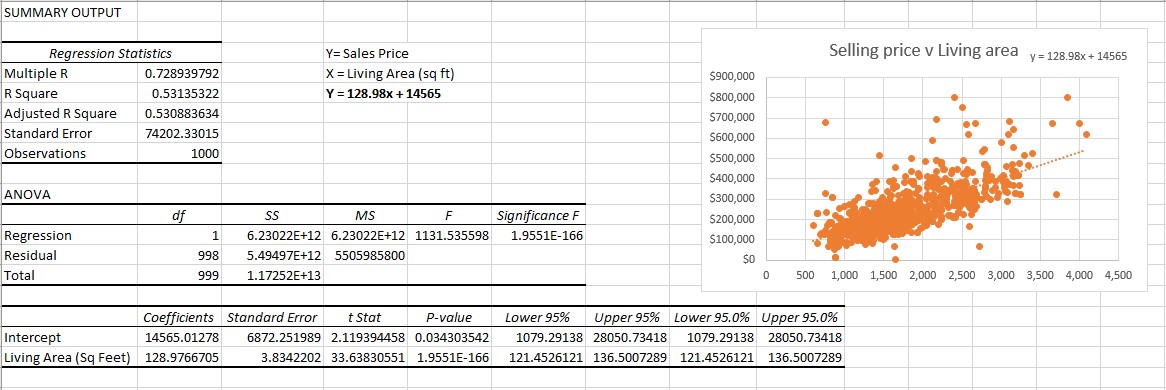This screenshot has width=1166, height=390.
Task: Click the Regression Statistics header cell
Action: tap(110, 54)
